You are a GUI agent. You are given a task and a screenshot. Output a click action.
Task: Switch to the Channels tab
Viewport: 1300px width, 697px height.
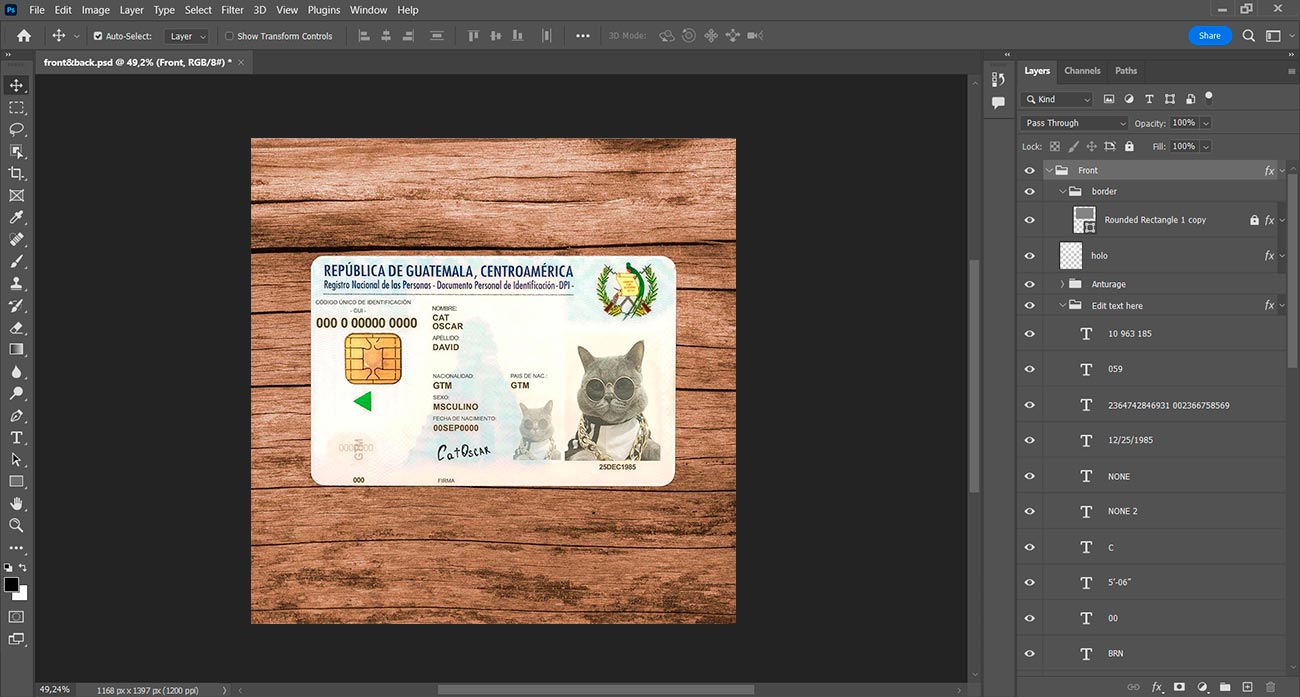tap(1082, 71)
